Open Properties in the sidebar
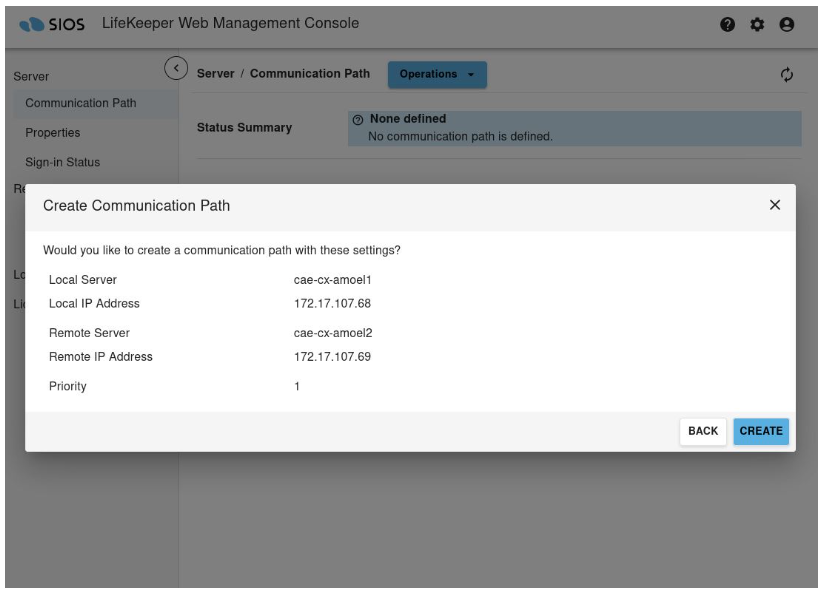This screenshot has width=824, height=594. coord(53,133)
